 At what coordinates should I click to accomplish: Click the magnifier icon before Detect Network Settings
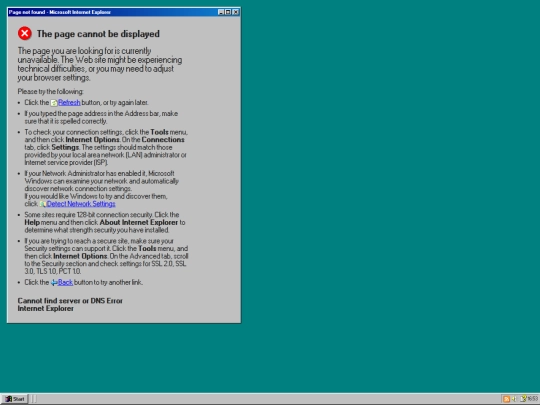43,204
